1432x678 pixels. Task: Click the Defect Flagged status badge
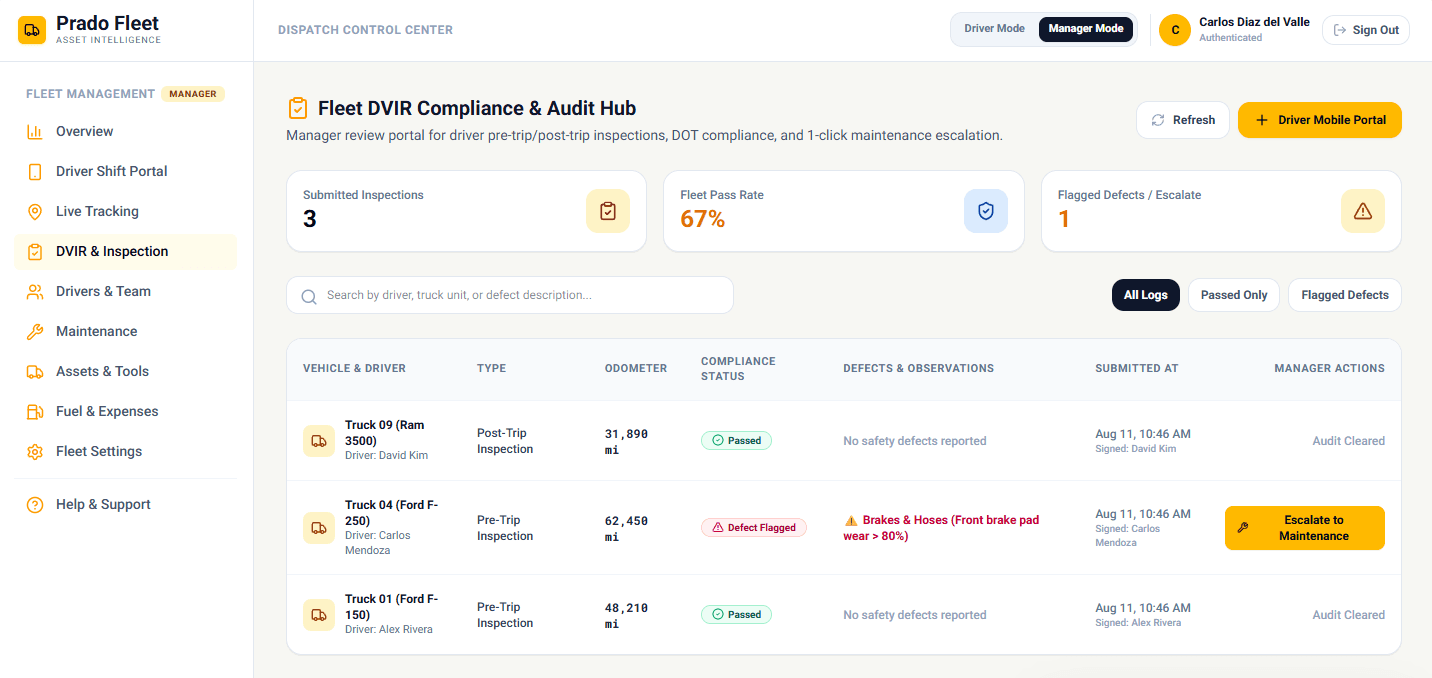[754, 528]
